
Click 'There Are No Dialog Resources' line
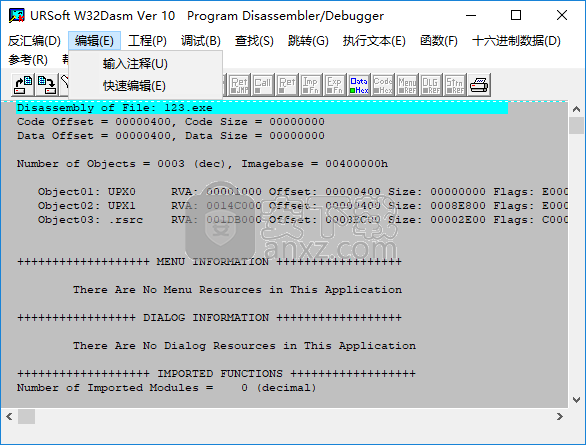[x=244, y=346]
